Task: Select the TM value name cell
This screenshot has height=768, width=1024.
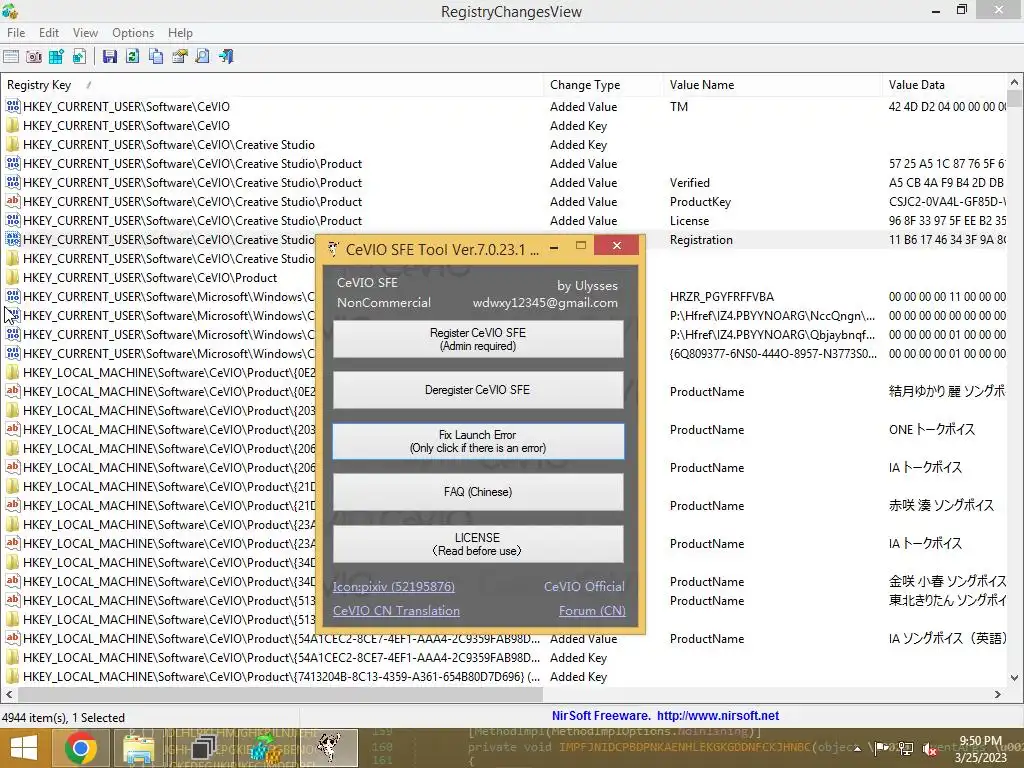Action: coord(679,106)
